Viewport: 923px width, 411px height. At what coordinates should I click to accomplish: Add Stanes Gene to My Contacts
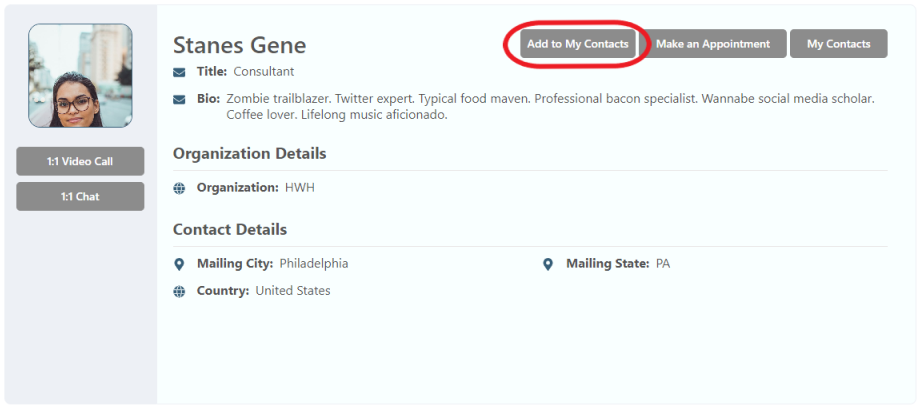pos(577,44)
